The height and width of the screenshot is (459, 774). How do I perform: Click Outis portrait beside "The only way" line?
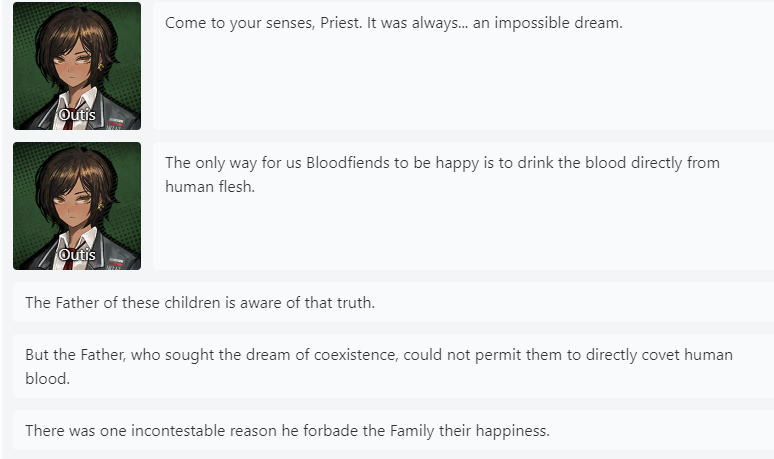pyautogui.click(x=77, y=205)
